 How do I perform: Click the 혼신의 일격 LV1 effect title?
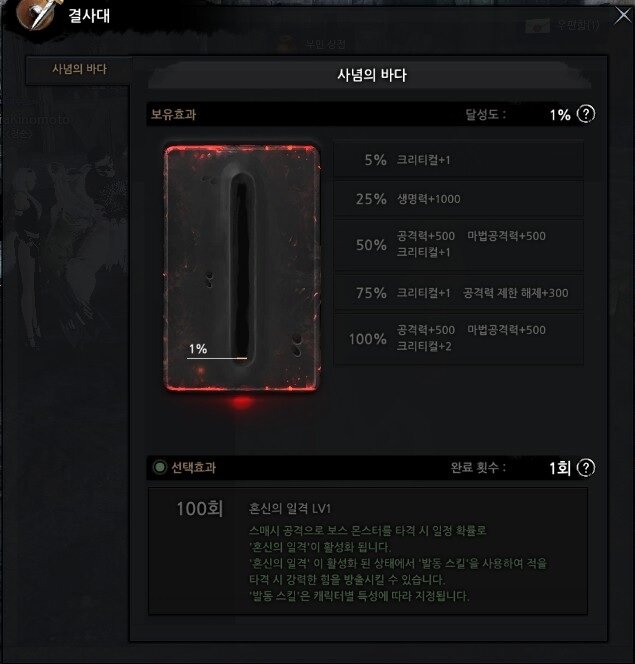click(290, 509)
